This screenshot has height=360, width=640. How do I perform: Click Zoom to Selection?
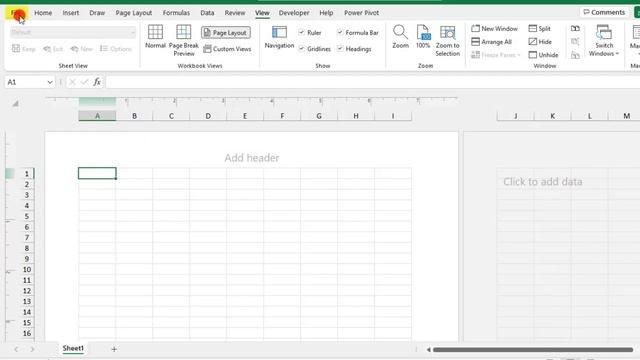tap(447, 40)
